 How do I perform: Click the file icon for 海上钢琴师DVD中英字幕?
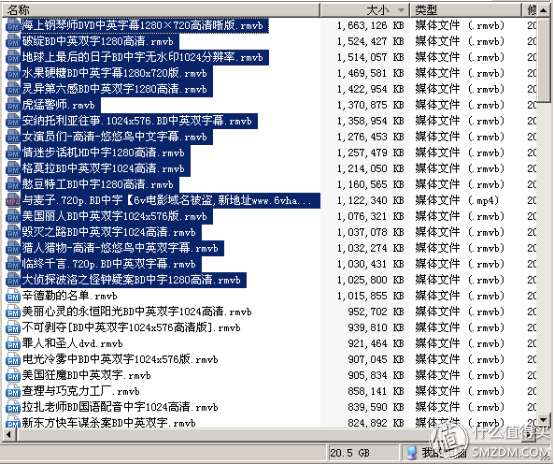pyautogui.click(x=13, y=26)
